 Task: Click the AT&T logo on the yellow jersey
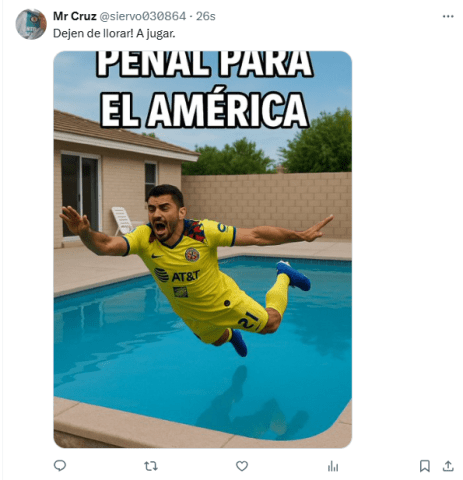[x=177, y=275]
